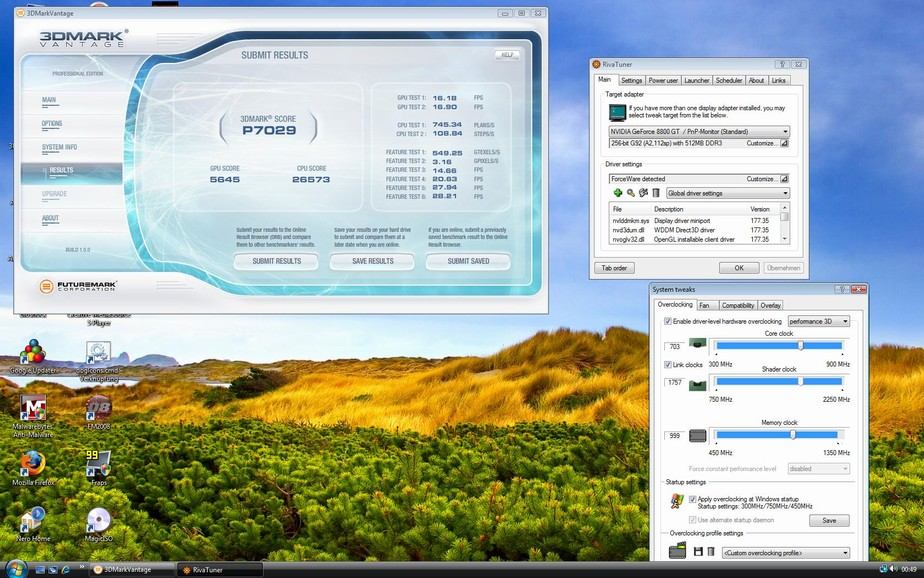Click the delete-profile bin icon in System tweaks

(711, 551)
